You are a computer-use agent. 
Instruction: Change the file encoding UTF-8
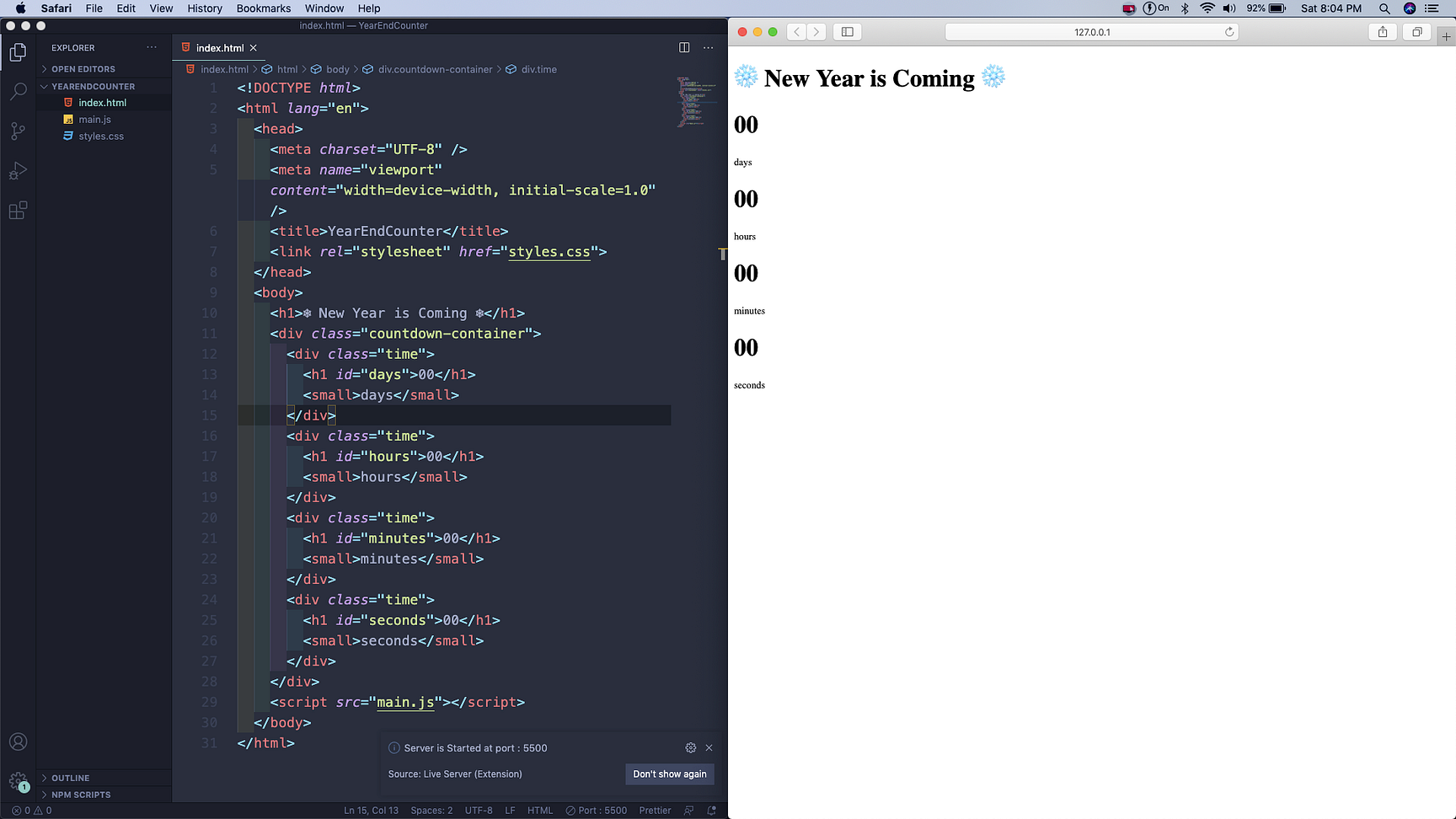point(479,811)
